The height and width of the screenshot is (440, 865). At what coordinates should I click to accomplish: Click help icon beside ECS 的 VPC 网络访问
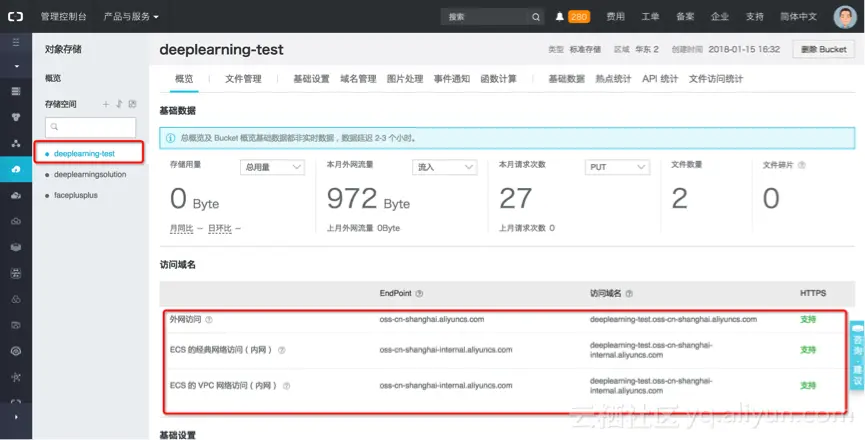pos(286,386)
